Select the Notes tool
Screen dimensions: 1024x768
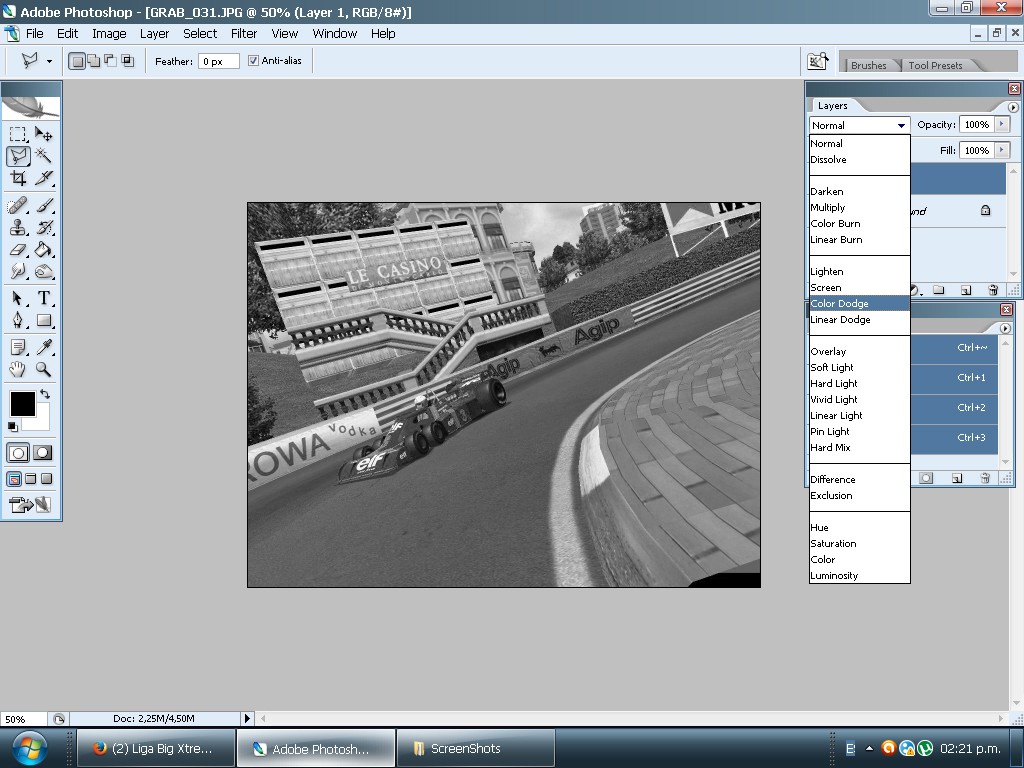18,347
